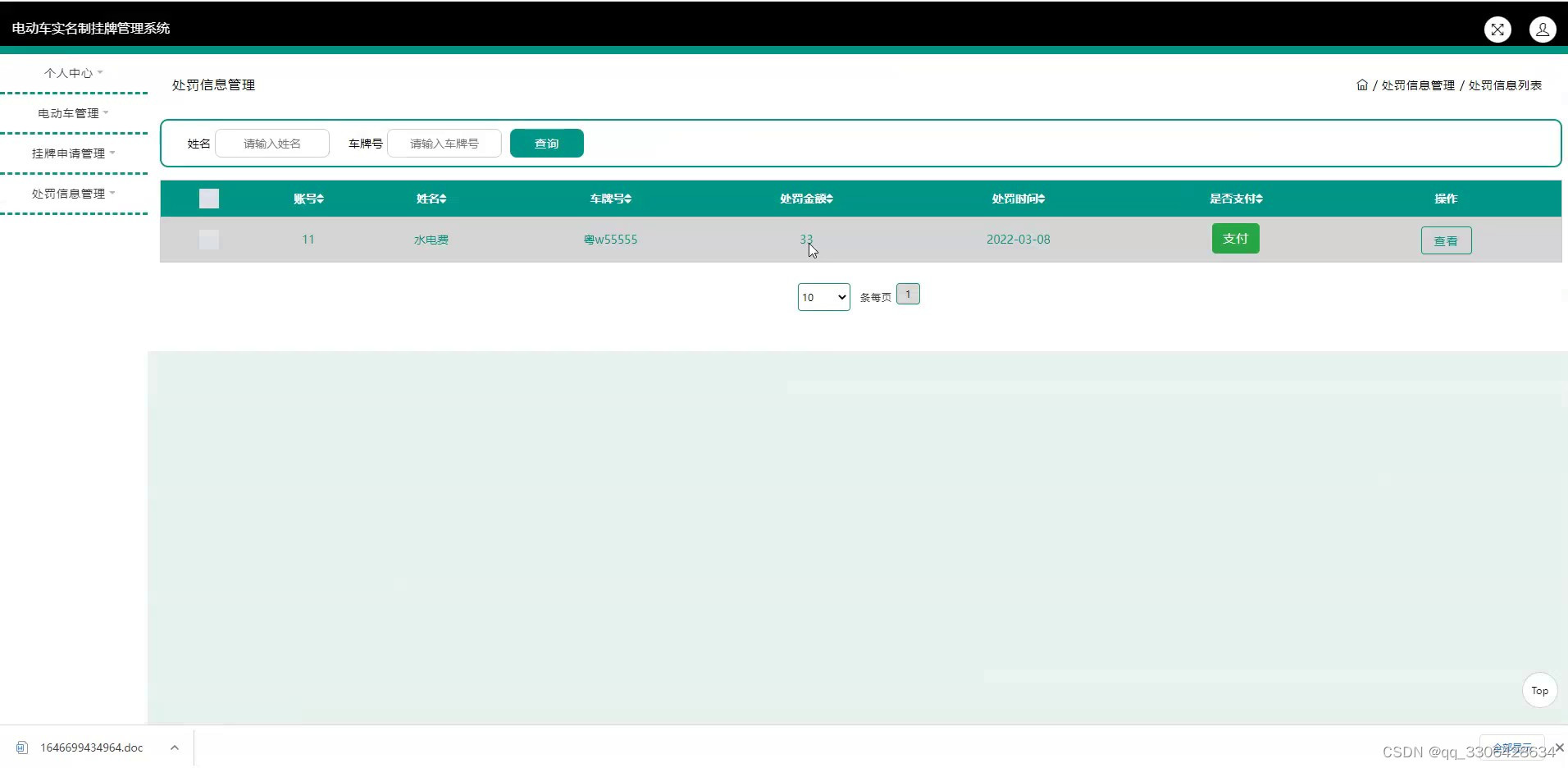Toggle the select-all checkbox in table header

click(209, 199)
